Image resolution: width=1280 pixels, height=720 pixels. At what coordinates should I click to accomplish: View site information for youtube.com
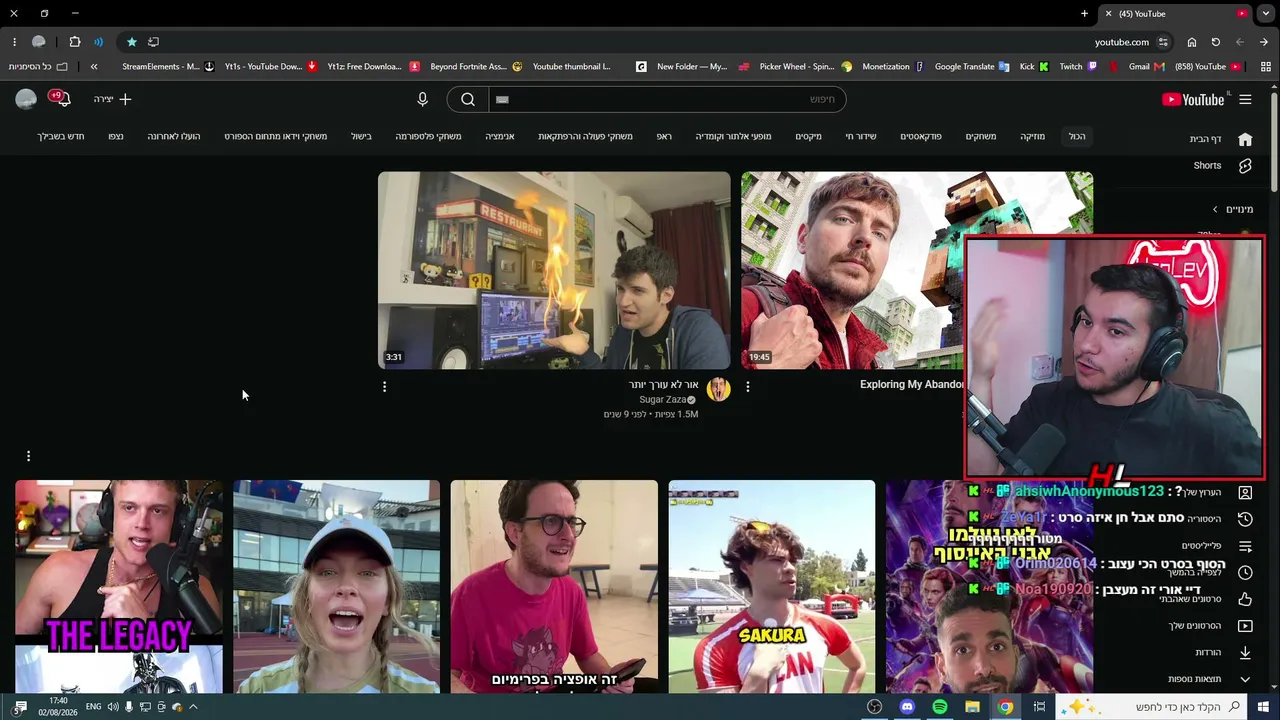[1163, 42]
